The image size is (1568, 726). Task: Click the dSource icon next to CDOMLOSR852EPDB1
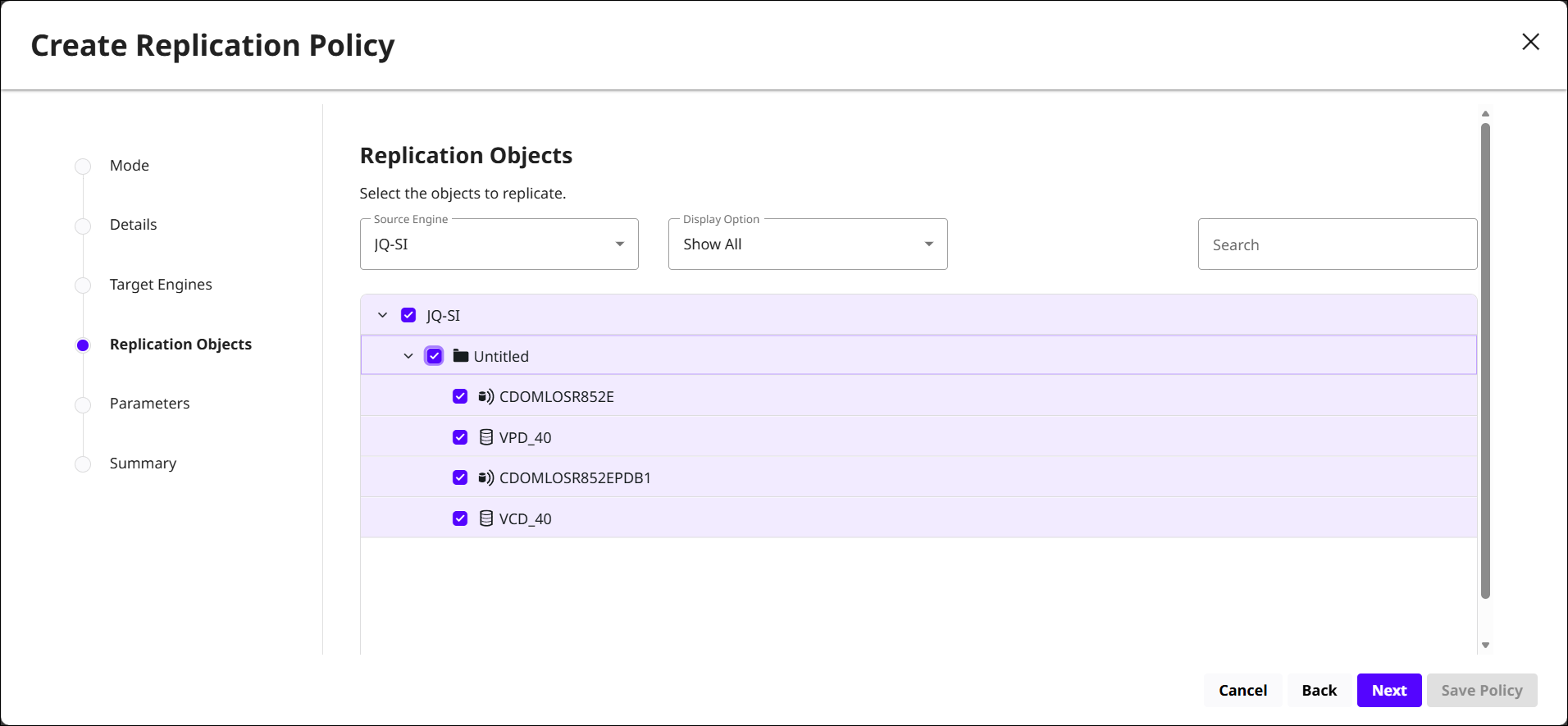pyautogui.click(x=485, y=478)
